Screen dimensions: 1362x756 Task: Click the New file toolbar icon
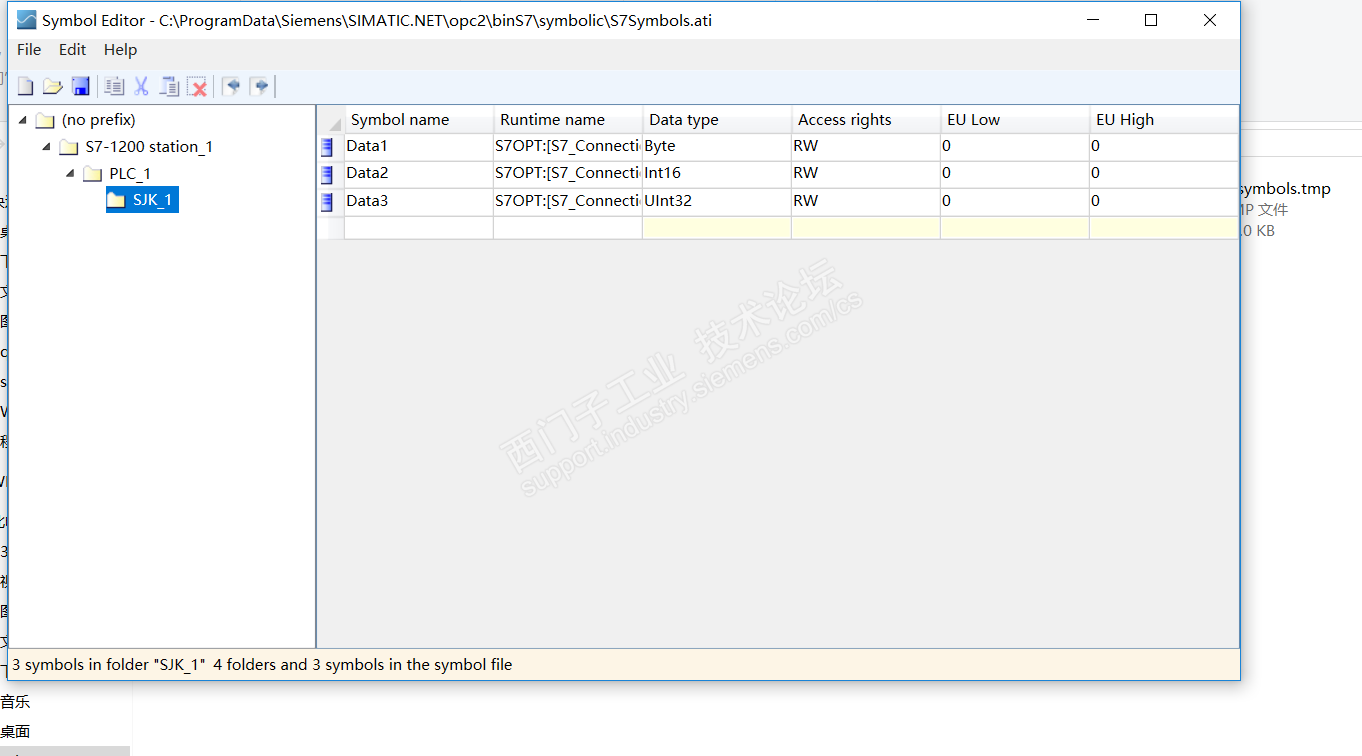click(x=26, y=87)
